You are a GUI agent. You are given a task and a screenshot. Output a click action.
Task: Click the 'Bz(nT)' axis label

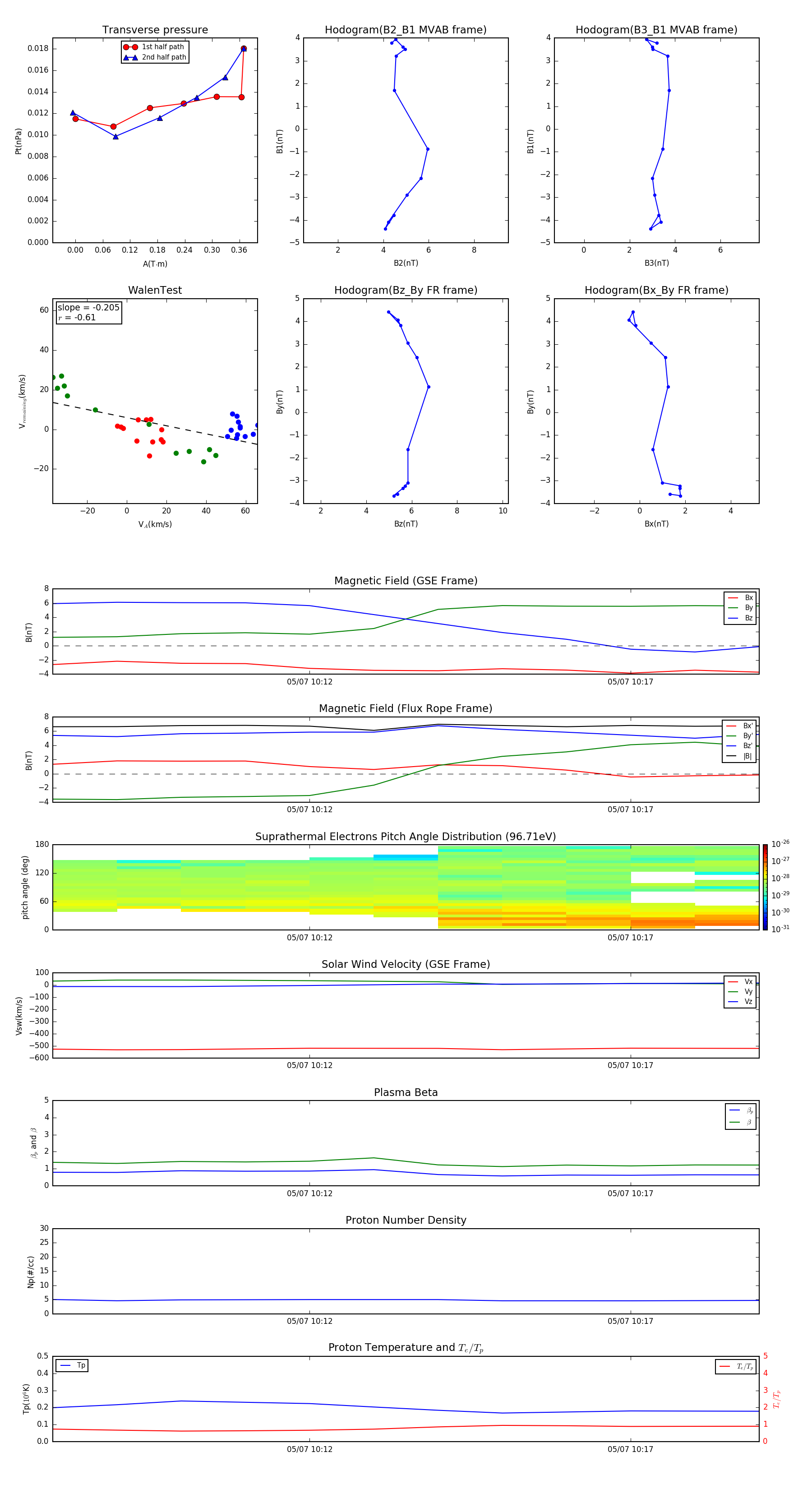click(406, 524)
